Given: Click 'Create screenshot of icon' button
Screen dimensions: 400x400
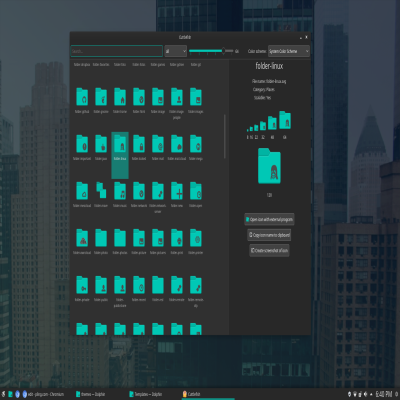Looking at the screenshot, I should coord(269,250).
